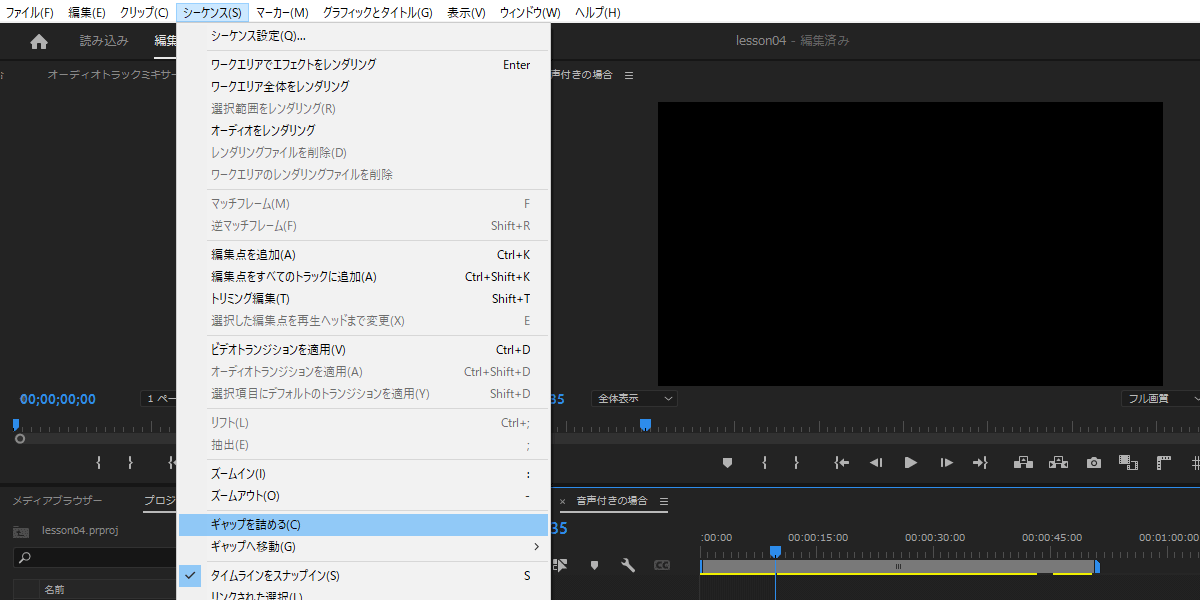Add marker from the timeline toolbar
The height and width of the screenshot is (600, 1200).
point(594,565)
